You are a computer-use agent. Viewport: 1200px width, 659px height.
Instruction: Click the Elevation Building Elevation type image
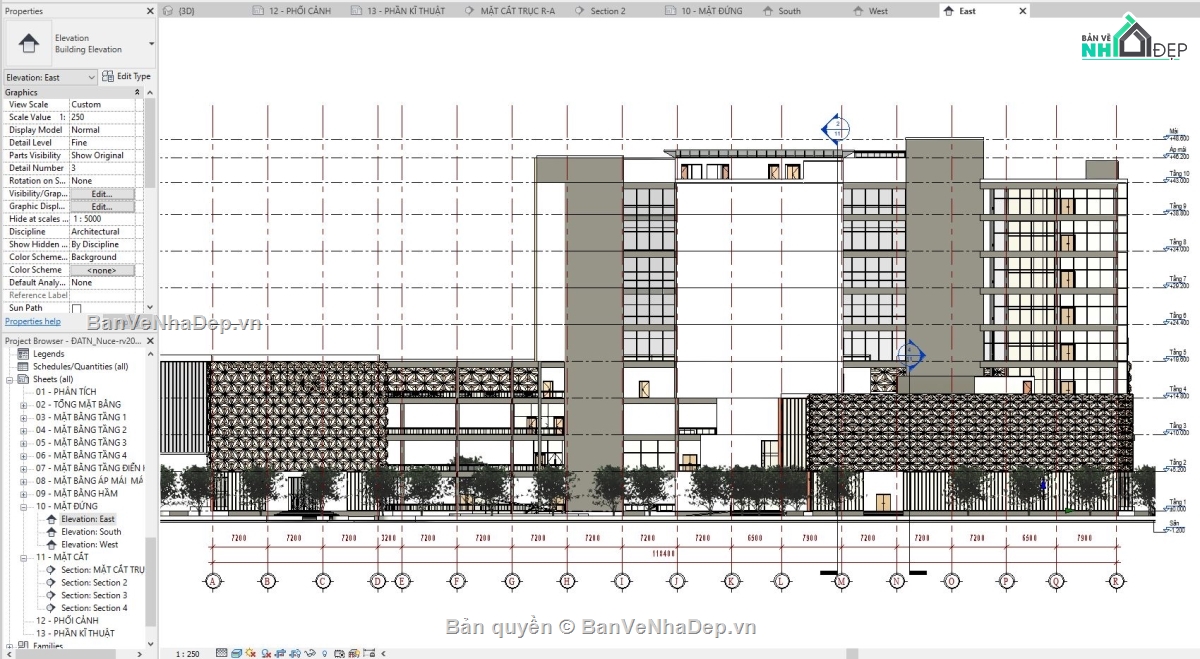[28, 43]
